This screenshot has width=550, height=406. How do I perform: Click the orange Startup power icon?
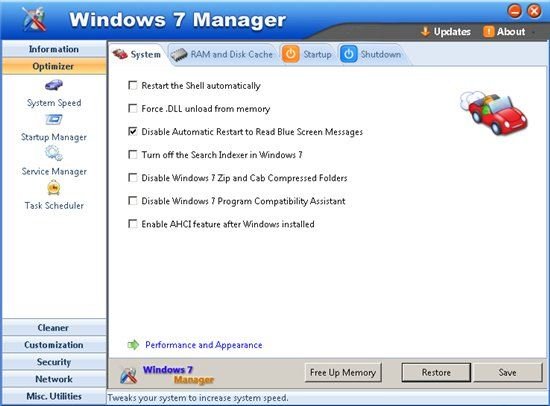pos(290,54)
